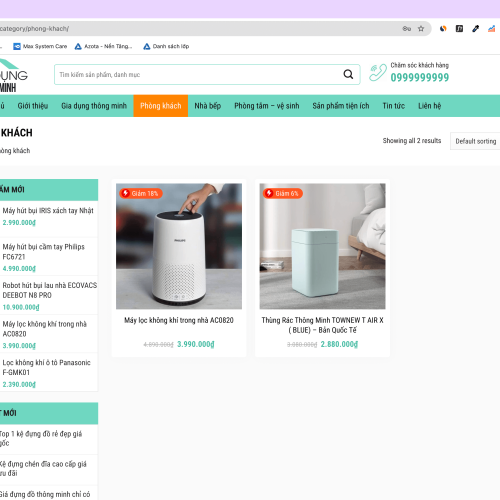Open the Tin tức menu item
Image resolution: width=500 pixels, height=500 pixels.
coord(393,106)
